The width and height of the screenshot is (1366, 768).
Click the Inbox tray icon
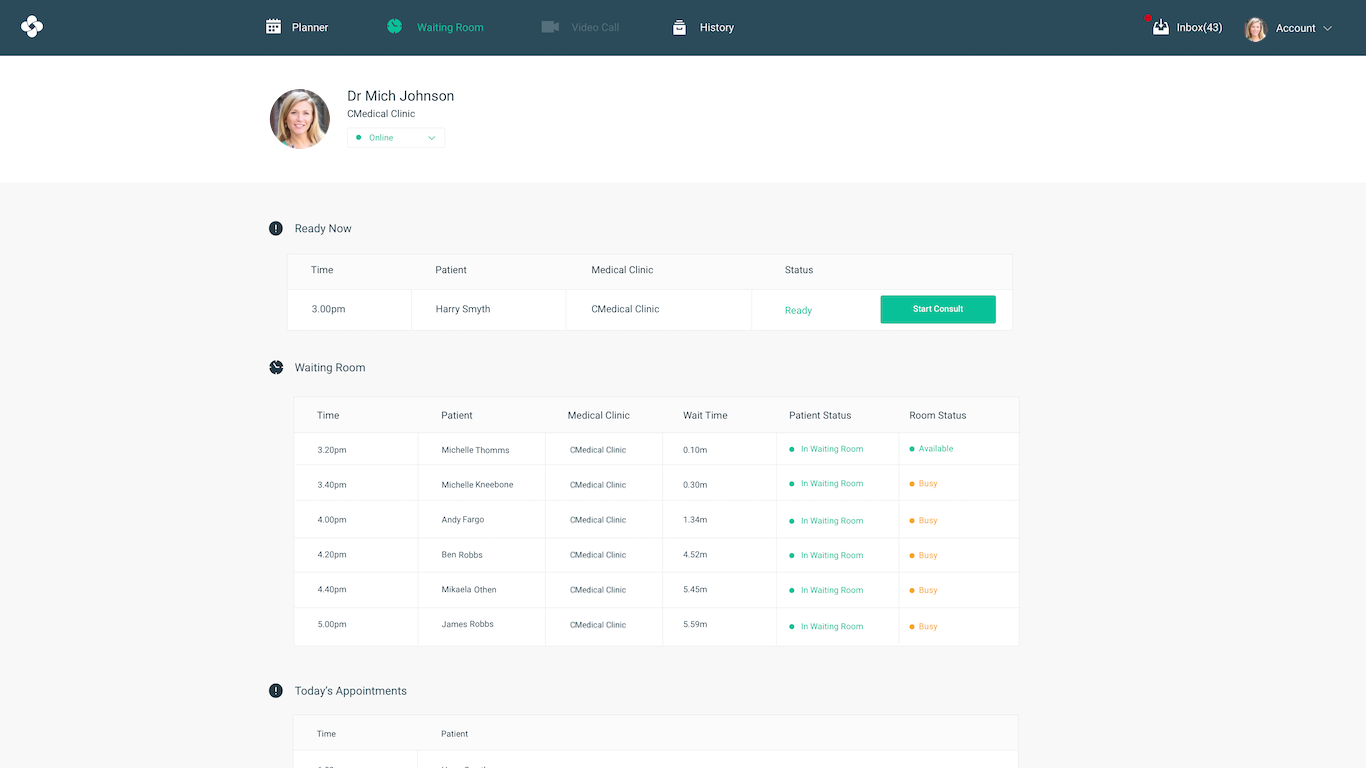(1160, 27)
